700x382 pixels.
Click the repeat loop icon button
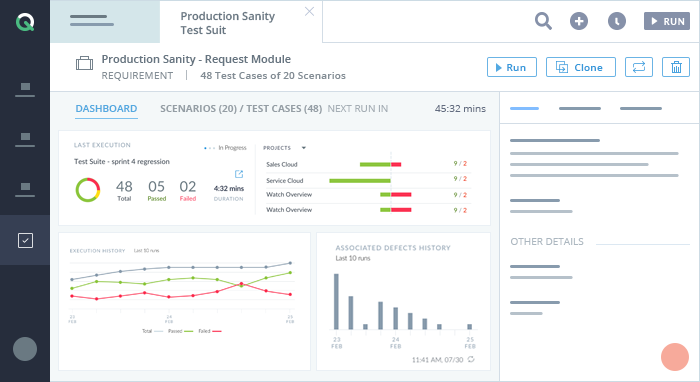(x=639, y=67)
